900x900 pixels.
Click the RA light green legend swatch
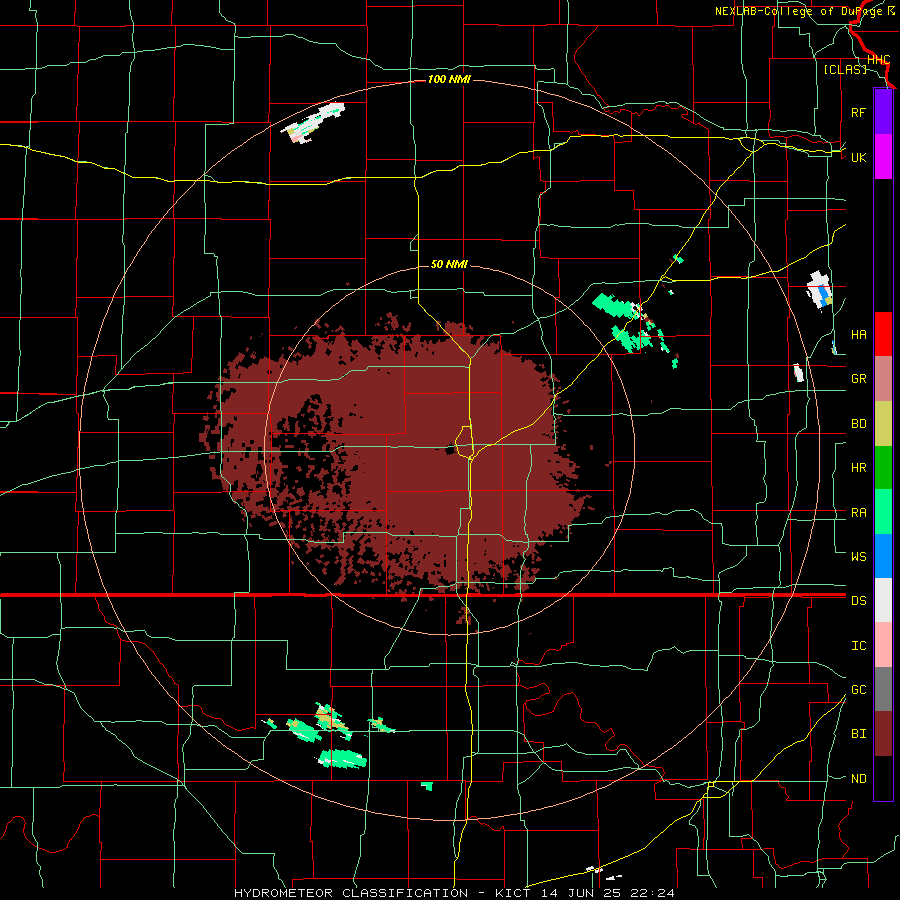tap(883, 512)
